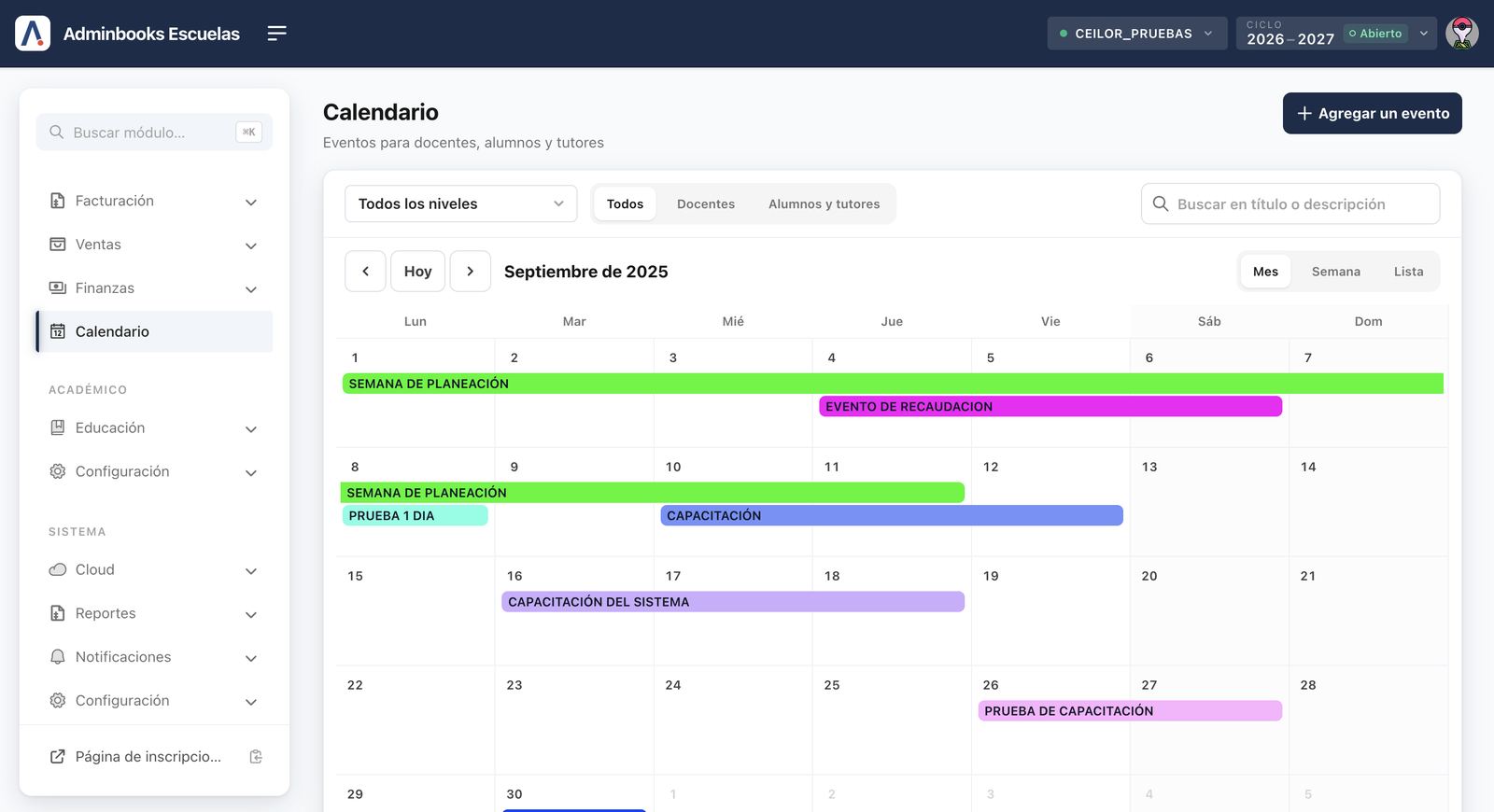Image resolution: width=1494 pixels, height=812 pixels.
Task: Open the EVENTO DE RECAUDACION event
Action: 1050,406
